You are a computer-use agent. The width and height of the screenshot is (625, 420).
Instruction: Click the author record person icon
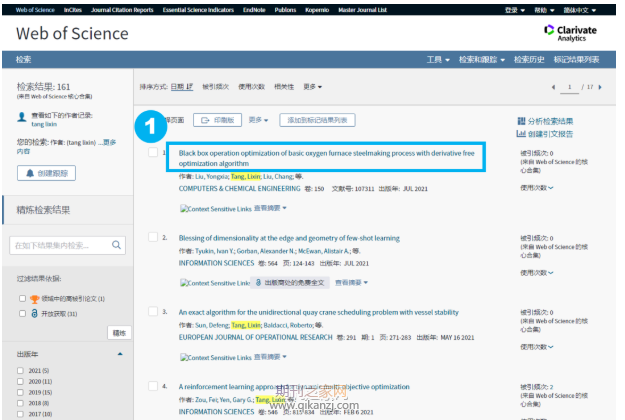pos(22,117)
